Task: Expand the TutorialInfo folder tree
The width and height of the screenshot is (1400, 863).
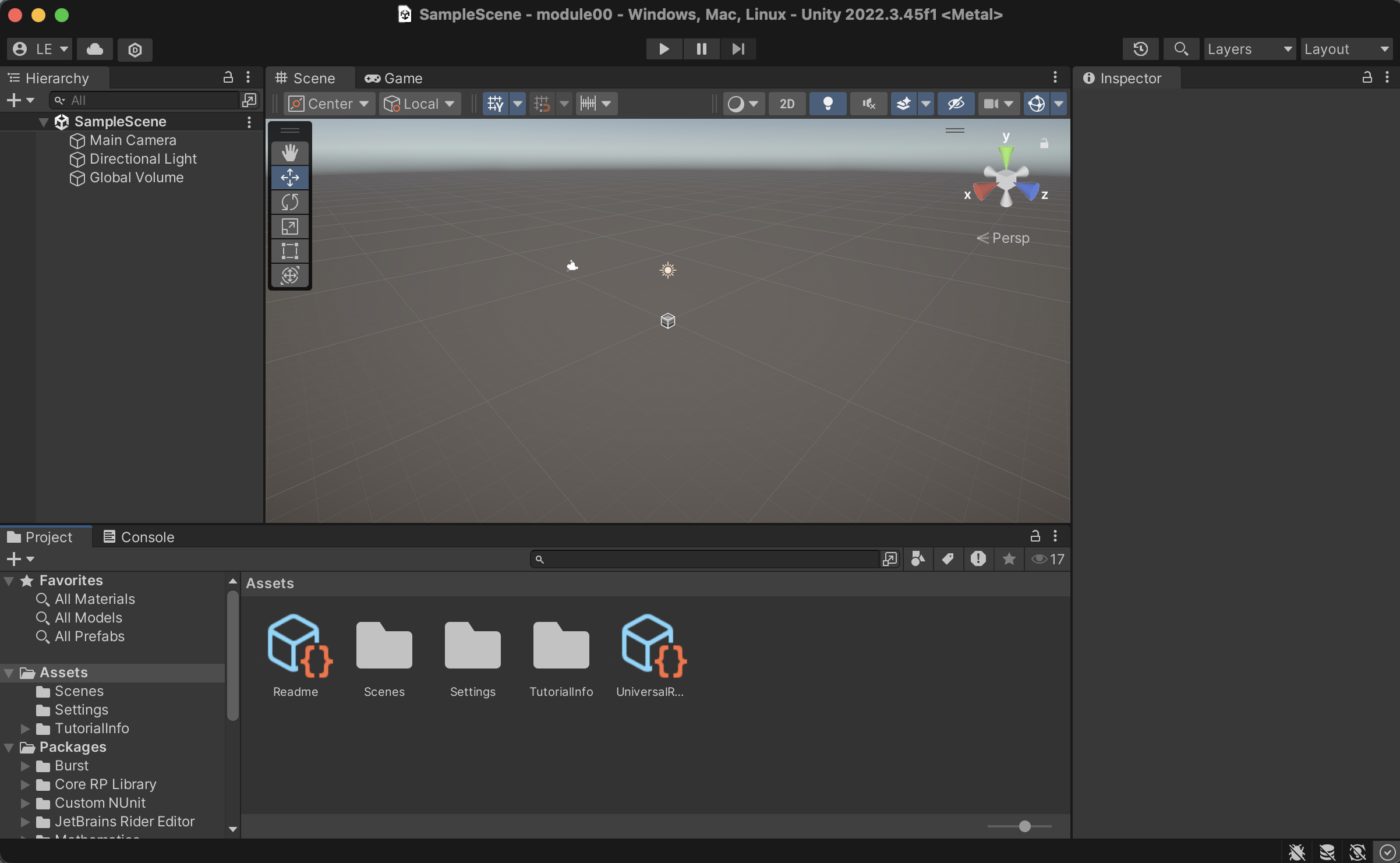Action: click(x=25, y=728)
